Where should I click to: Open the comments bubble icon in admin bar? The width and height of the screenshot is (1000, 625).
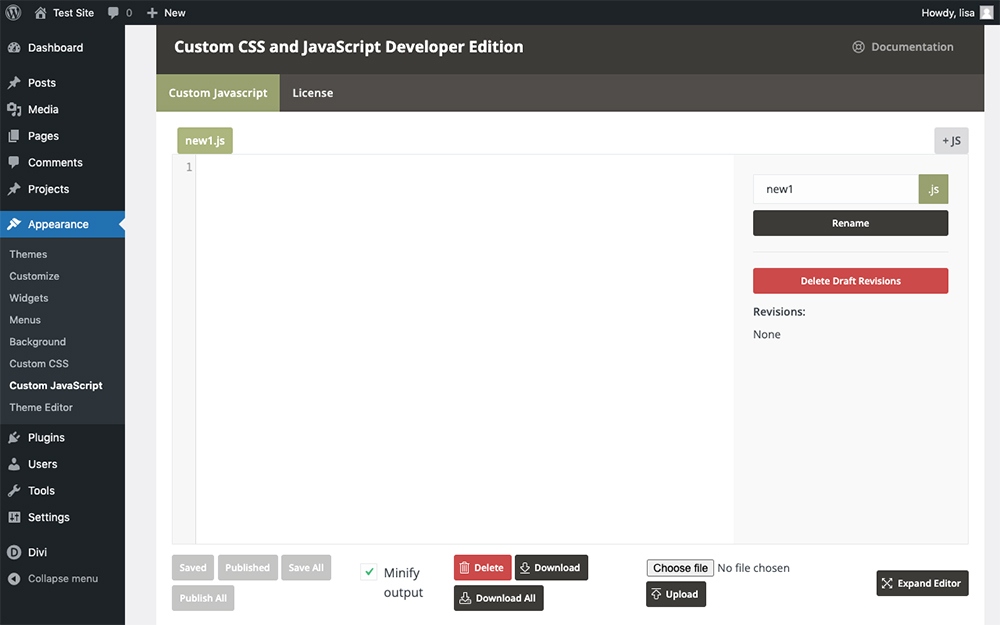coord(113,13)
